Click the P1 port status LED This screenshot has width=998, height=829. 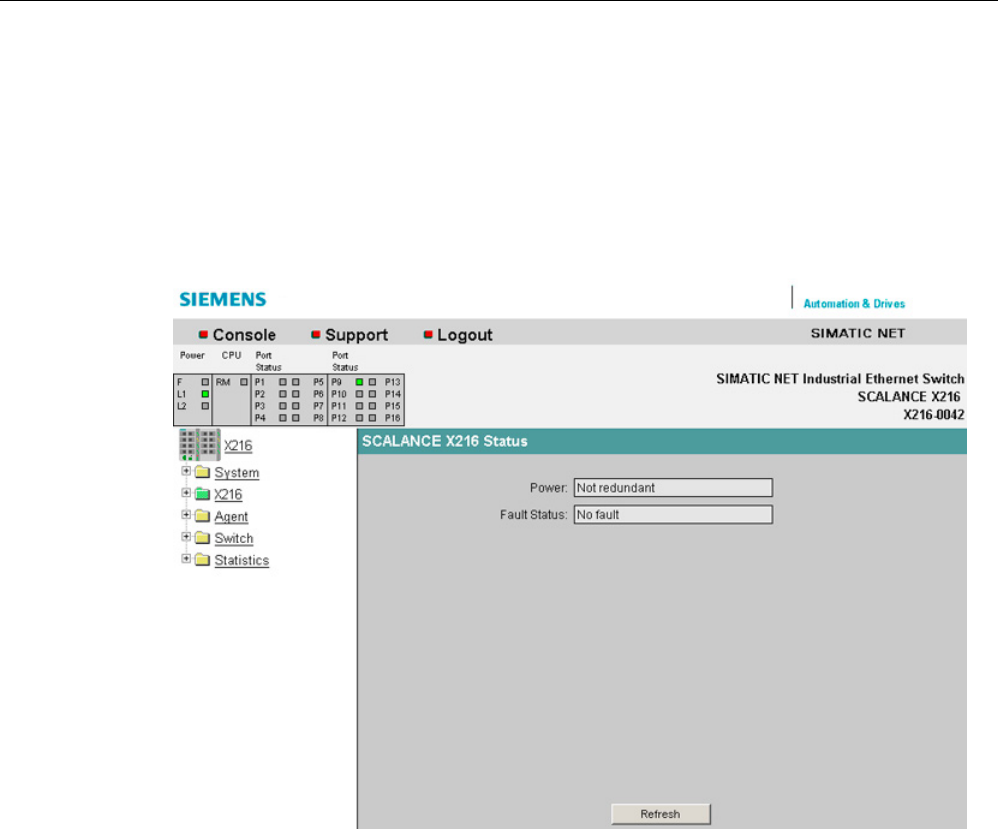pos(283,382)
